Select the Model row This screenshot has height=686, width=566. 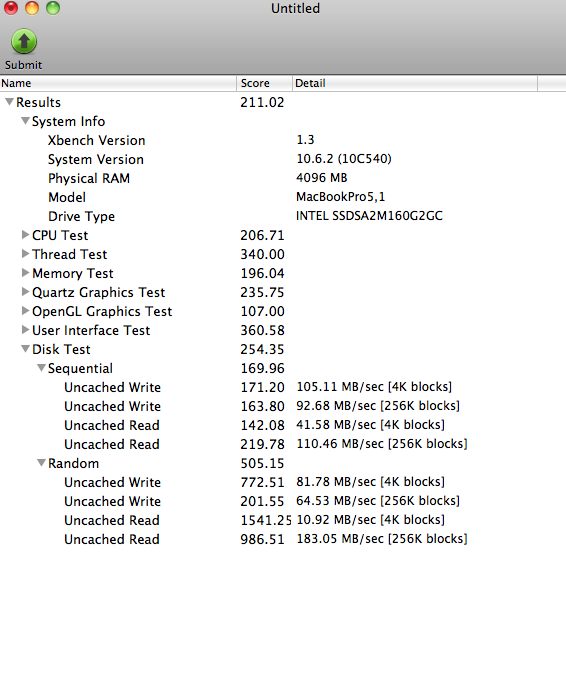pyautogui.click(x=283, y=197)
